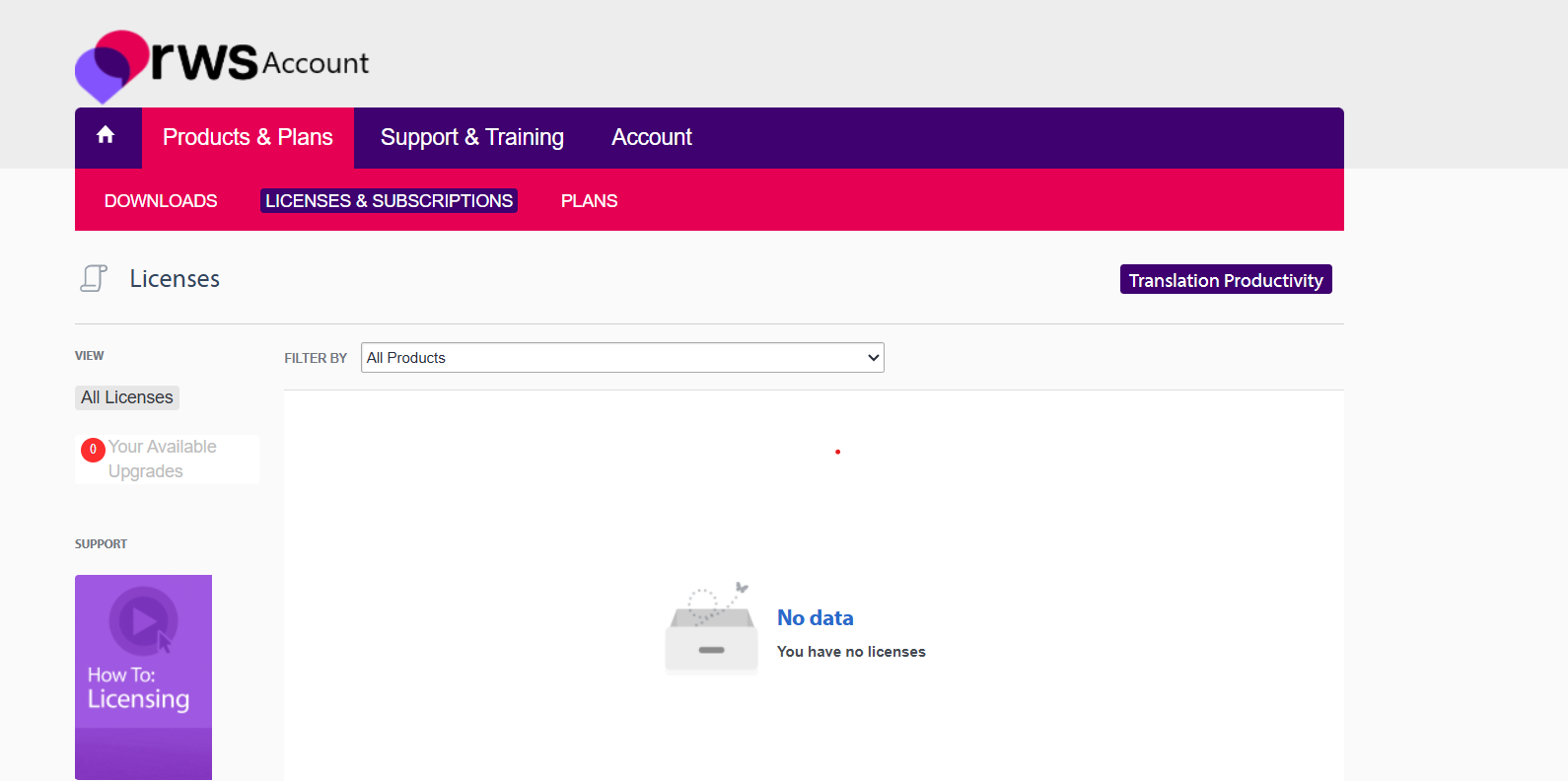Click the home icon in the navigation bar
This screenshot has height=781, width=1568.
point(106,135)
